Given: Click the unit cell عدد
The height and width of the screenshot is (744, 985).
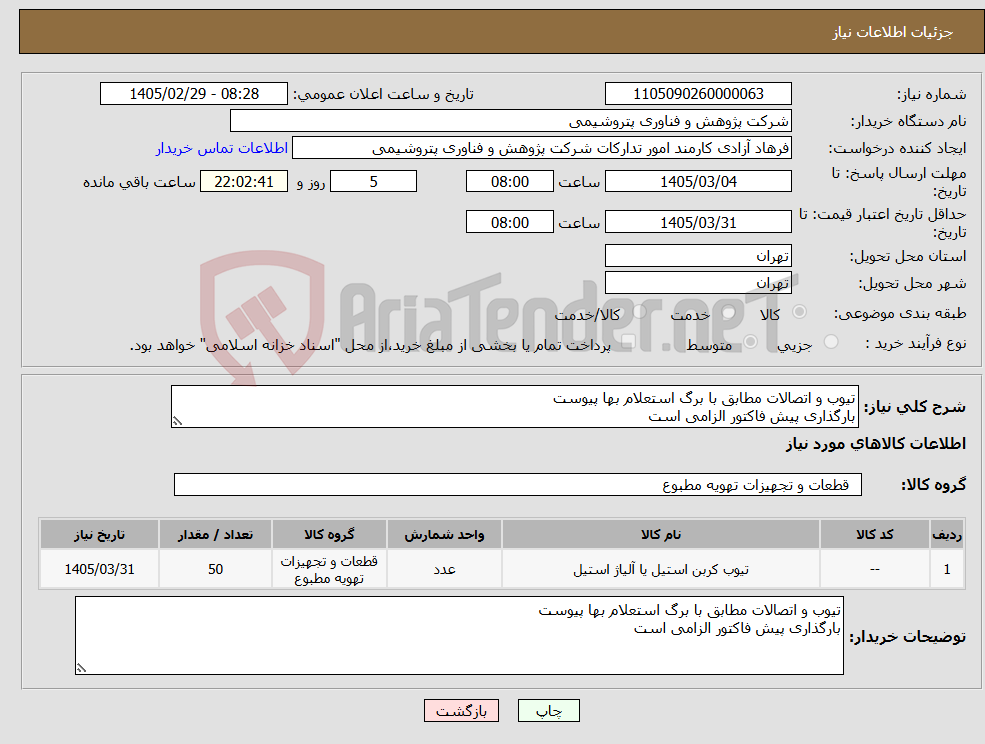Looking at the screenshot, I should pyautogui.click(x=444, y=569).
